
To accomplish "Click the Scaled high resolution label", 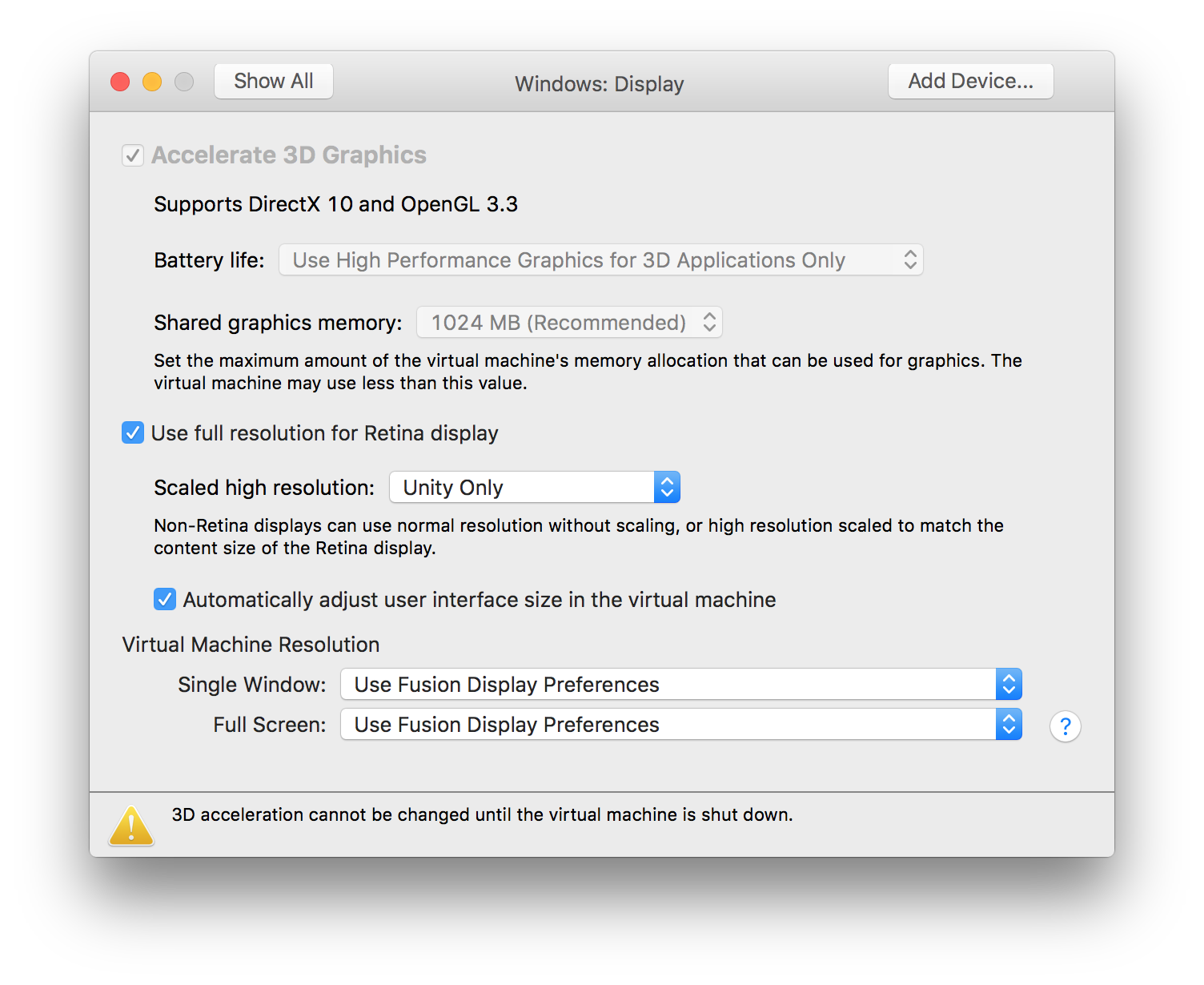I will point(264,488).
